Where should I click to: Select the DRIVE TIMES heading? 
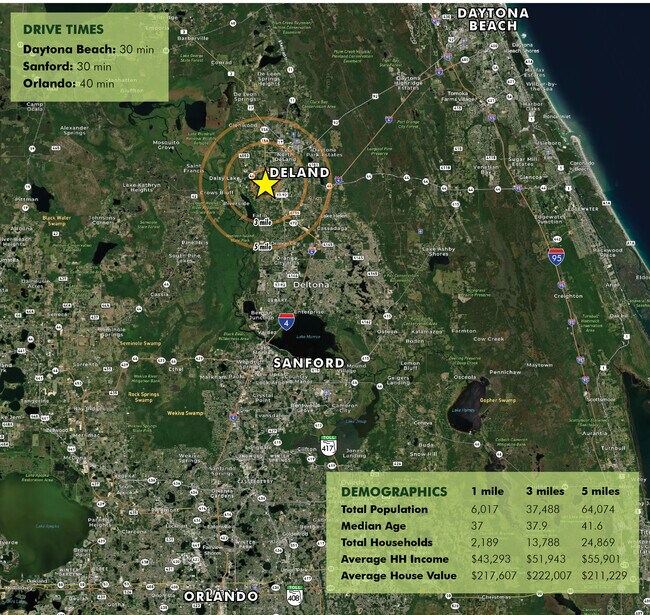pyautogui.click(x=64, y=28)
